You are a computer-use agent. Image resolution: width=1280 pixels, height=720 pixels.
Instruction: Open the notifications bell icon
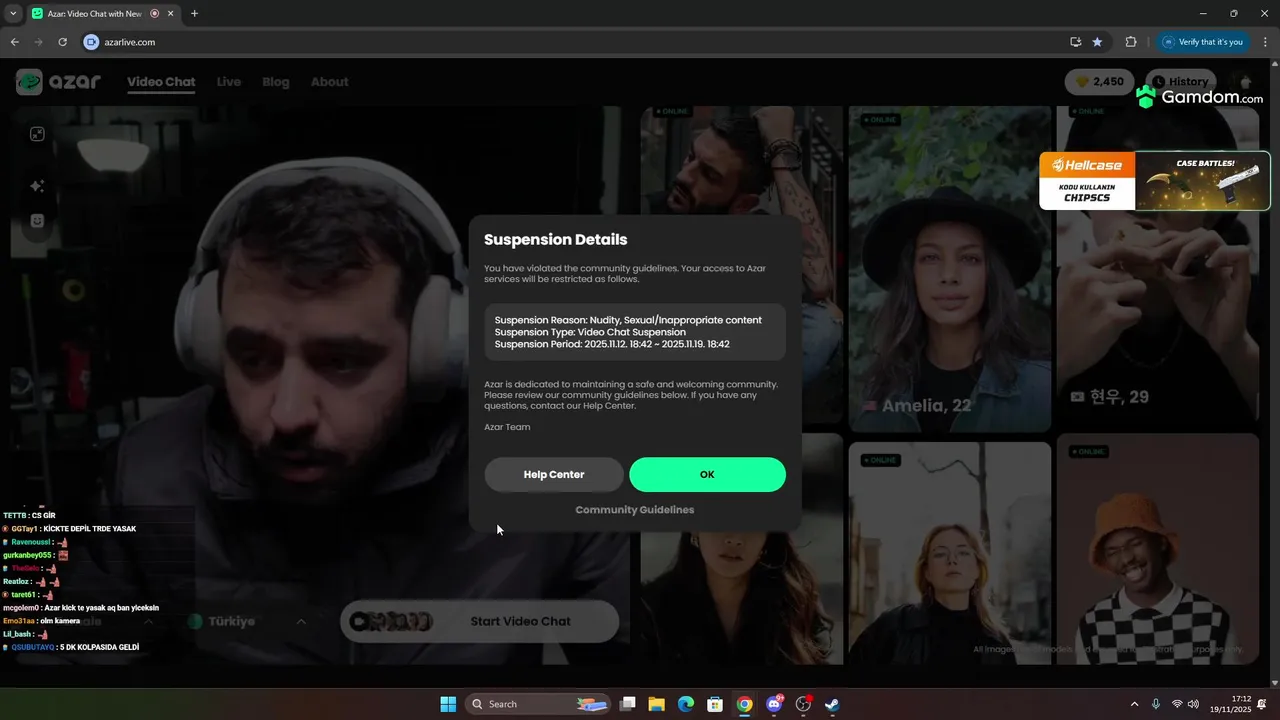1263,704
